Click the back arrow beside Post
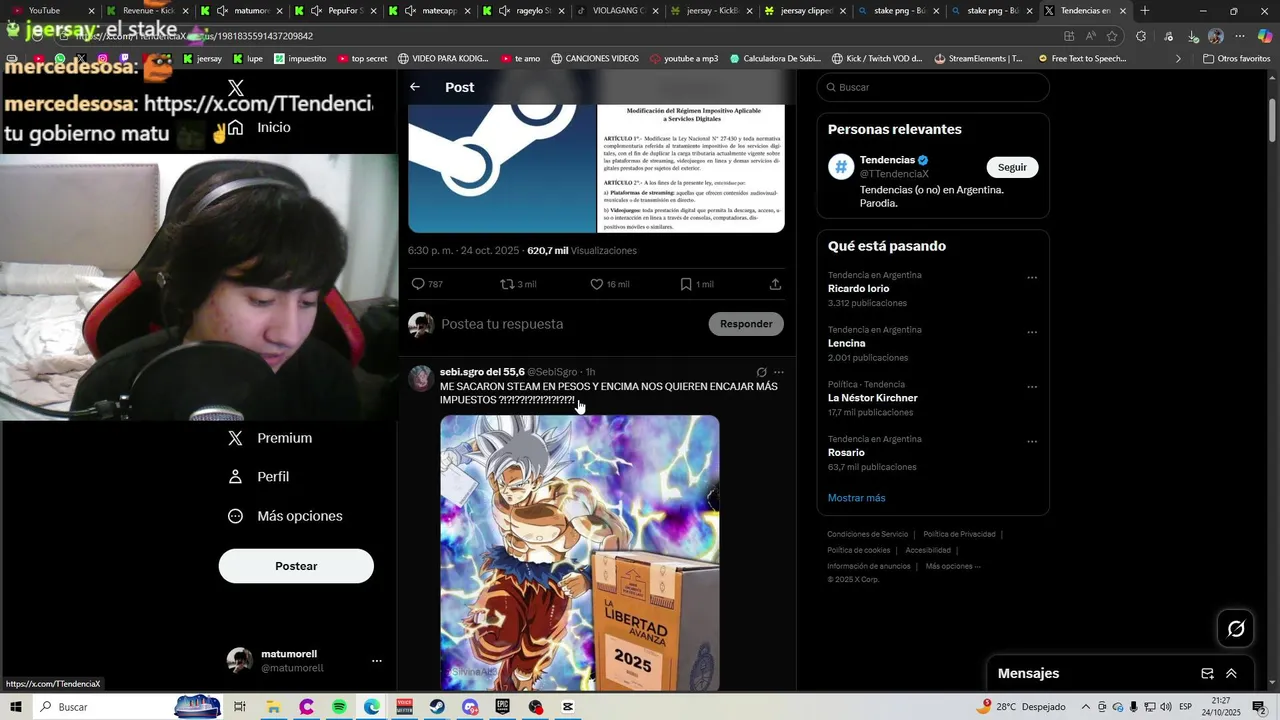 click(x=415, y=87)
